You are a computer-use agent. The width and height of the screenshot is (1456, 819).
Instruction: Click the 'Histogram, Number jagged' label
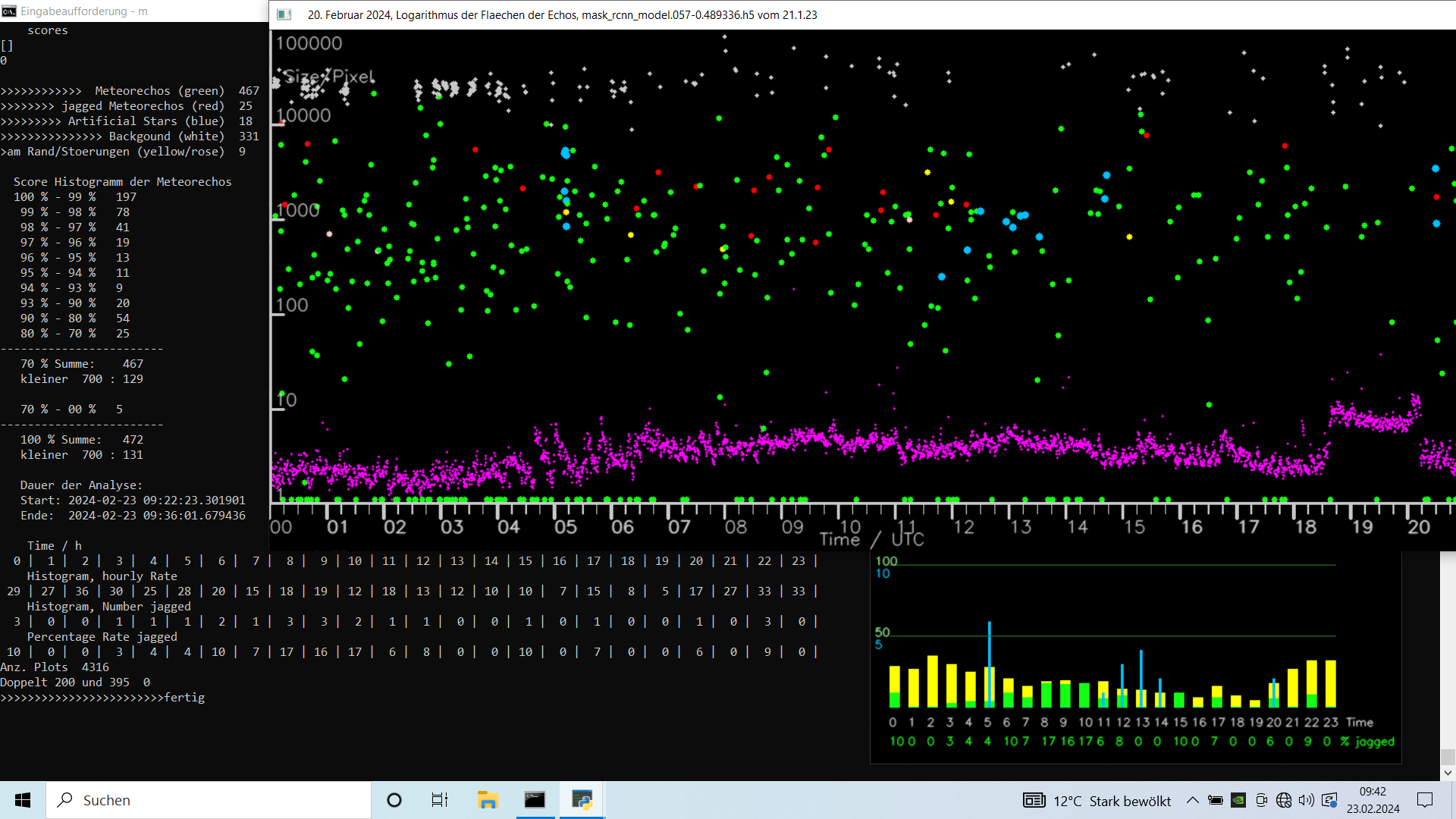pos(109,607)
